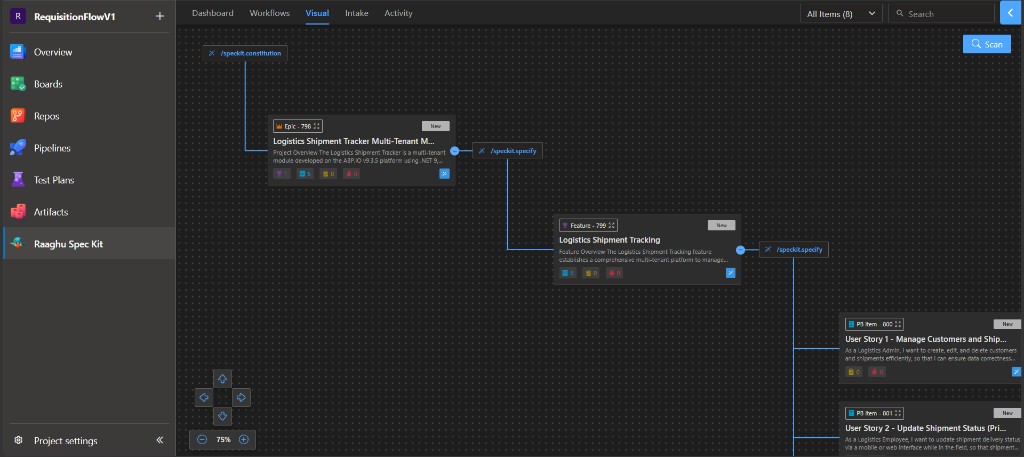
Task: Click New status badge on Feature card
Action: tap(722, 225)
